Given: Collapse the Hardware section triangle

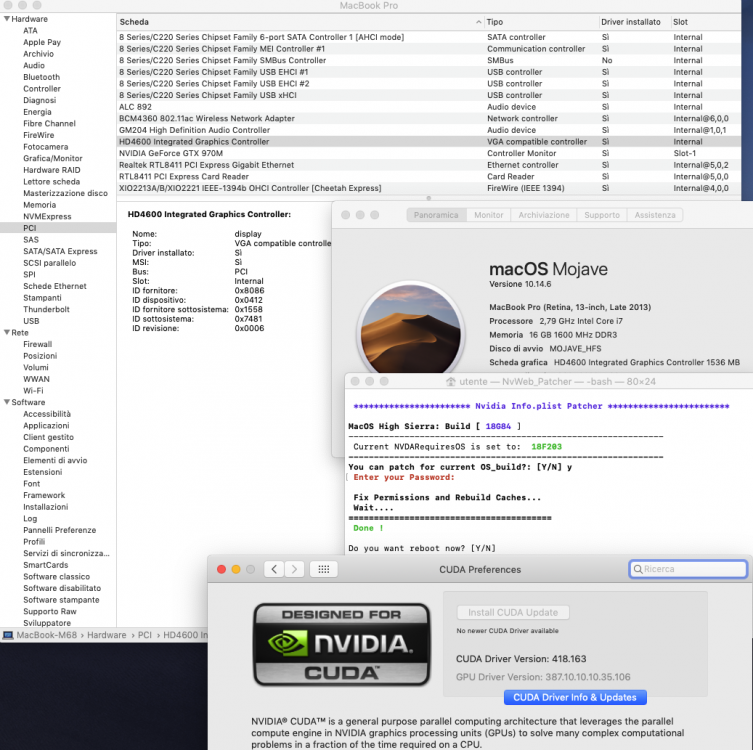Looking at the screenshot, I should [7, 19].
